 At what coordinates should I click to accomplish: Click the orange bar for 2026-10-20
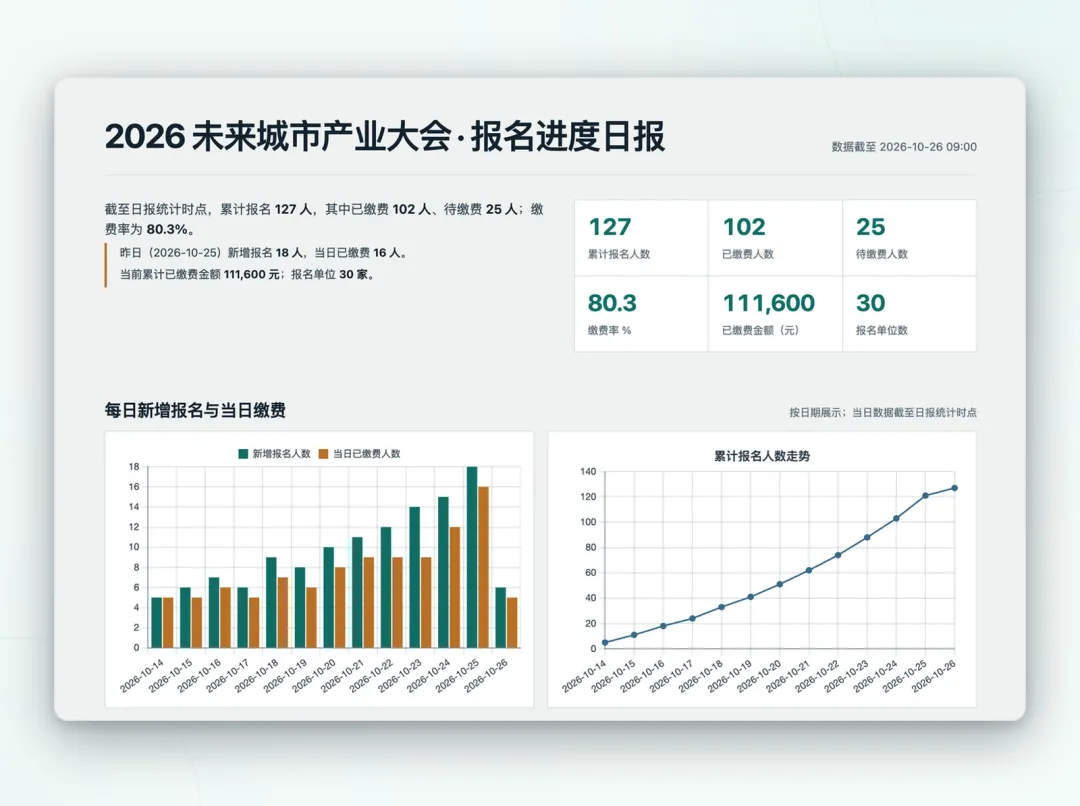coord(340,608)
